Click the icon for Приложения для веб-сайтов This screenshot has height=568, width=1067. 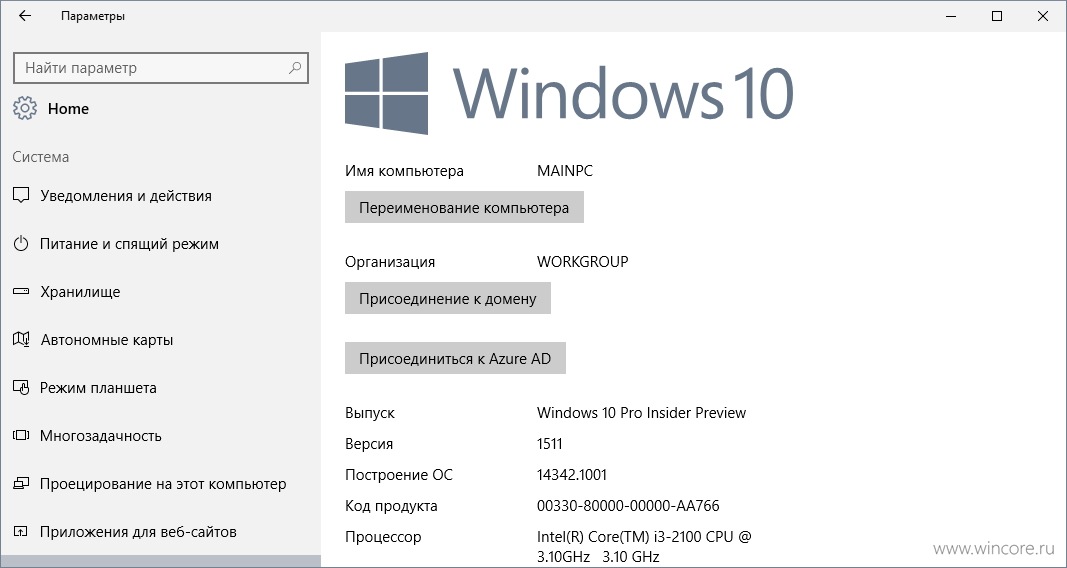(21, 532)
